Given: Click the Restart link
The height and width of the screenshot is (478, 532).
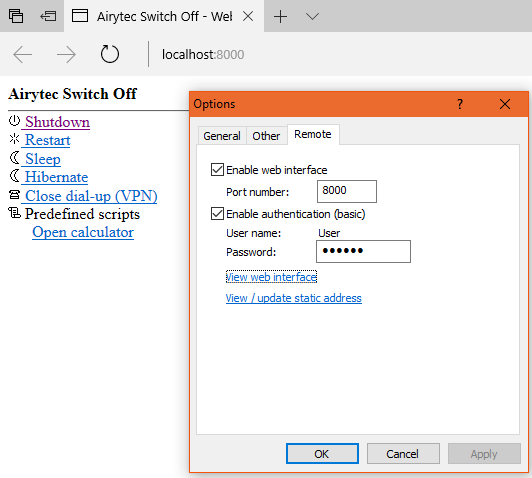Looking at the screenshot, I should (48, 140).
